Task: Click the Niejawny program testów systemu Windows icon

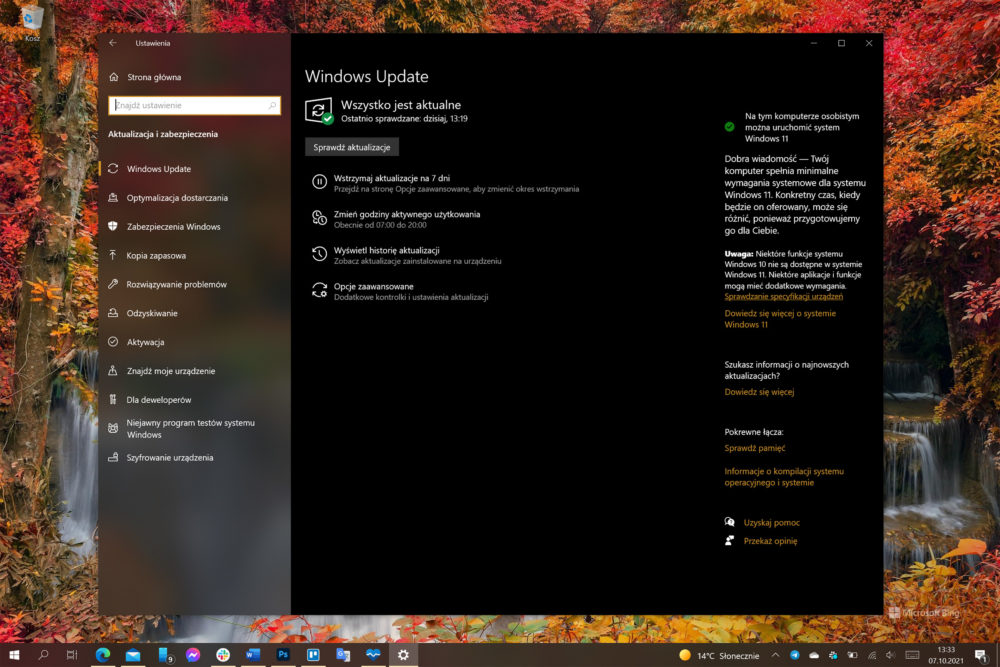Action: coord(113,429)
